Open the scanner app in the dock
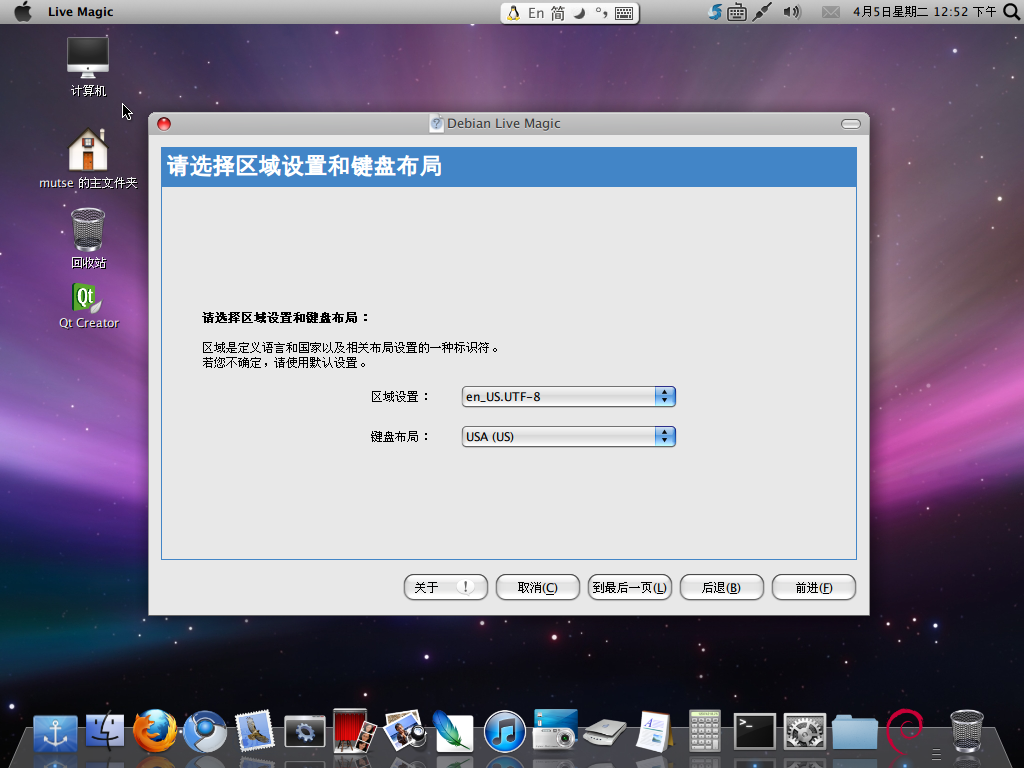The image size is (1024, 768). pos(605,733)
